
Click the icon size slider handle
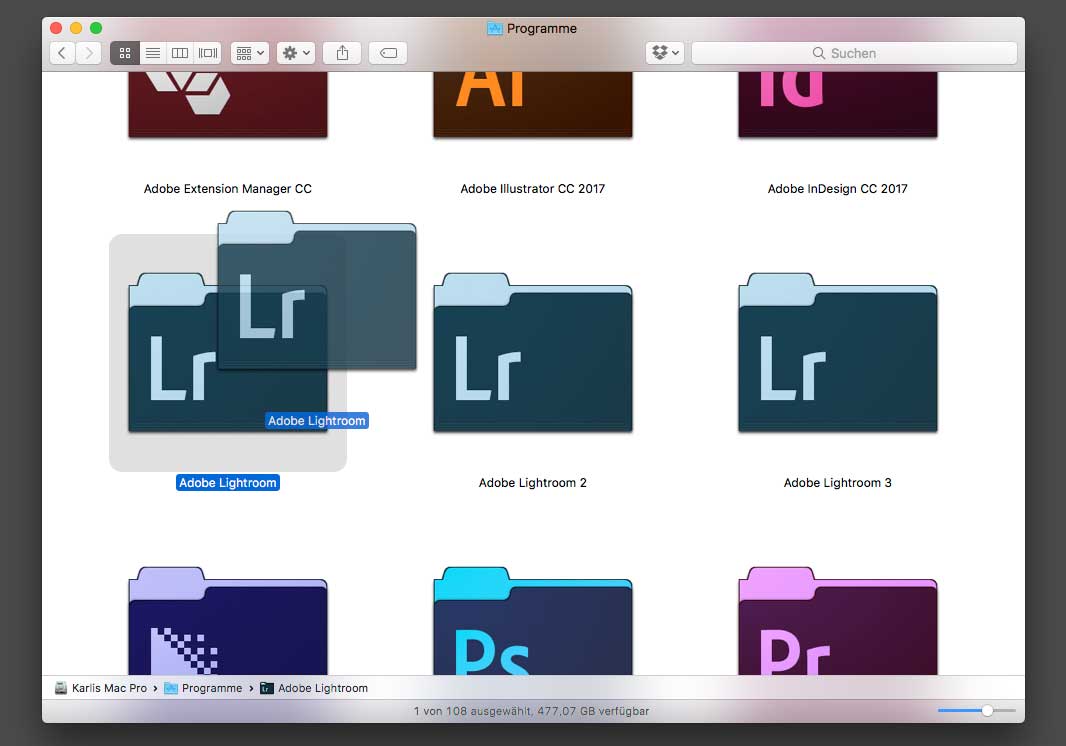pos(987,711)
